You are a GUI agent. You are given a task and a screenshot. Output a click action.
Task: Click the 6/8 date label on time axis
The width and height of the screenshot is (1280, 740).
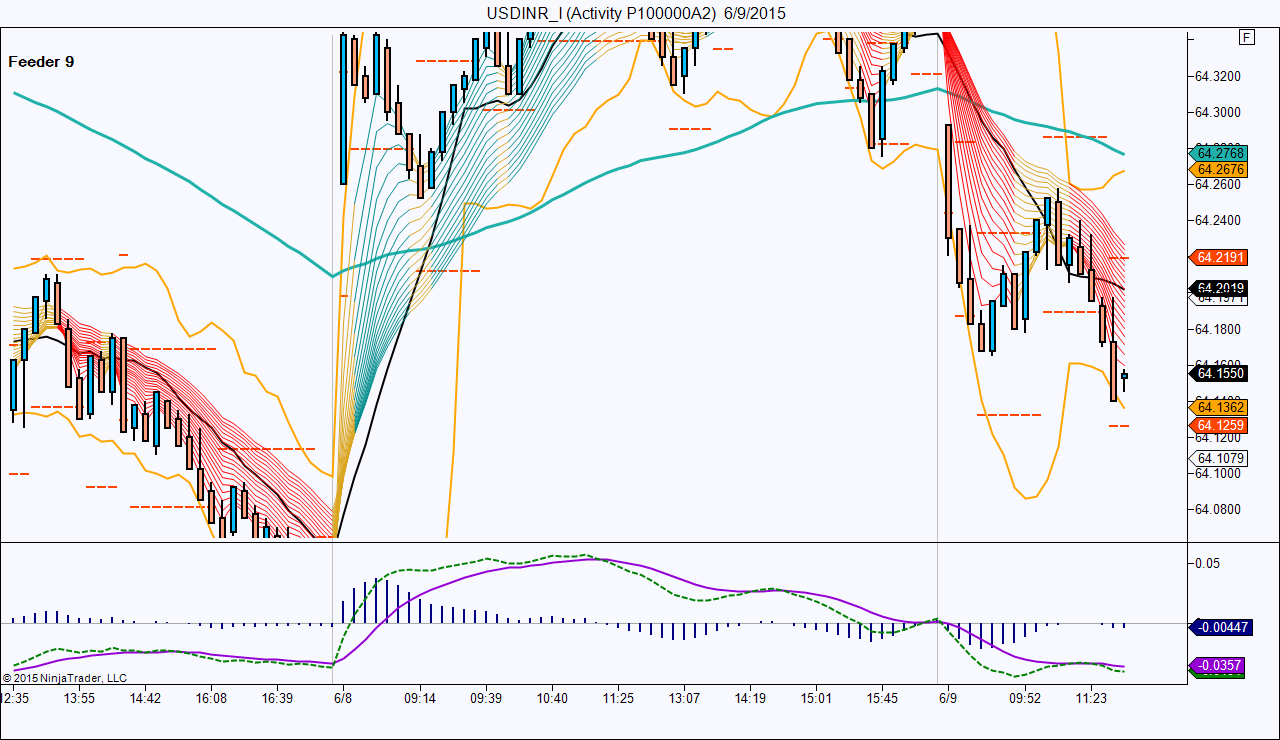point(343,698)
